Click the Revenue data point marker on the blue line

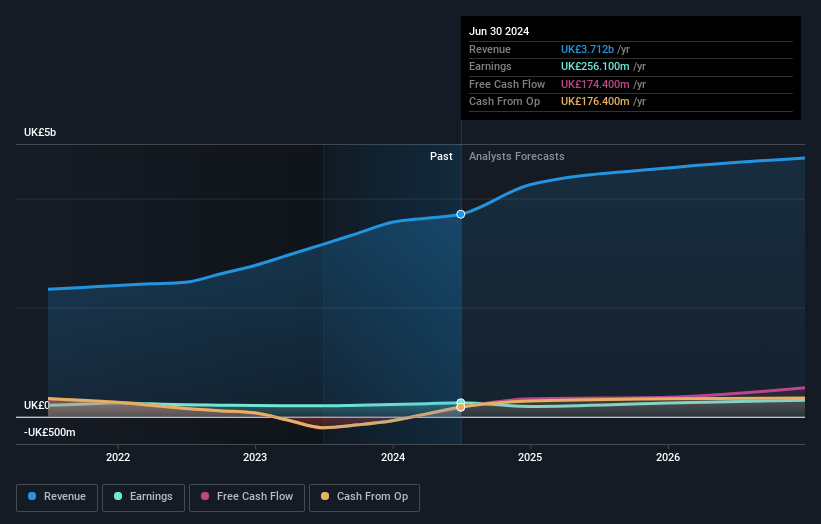coord(461,214)
